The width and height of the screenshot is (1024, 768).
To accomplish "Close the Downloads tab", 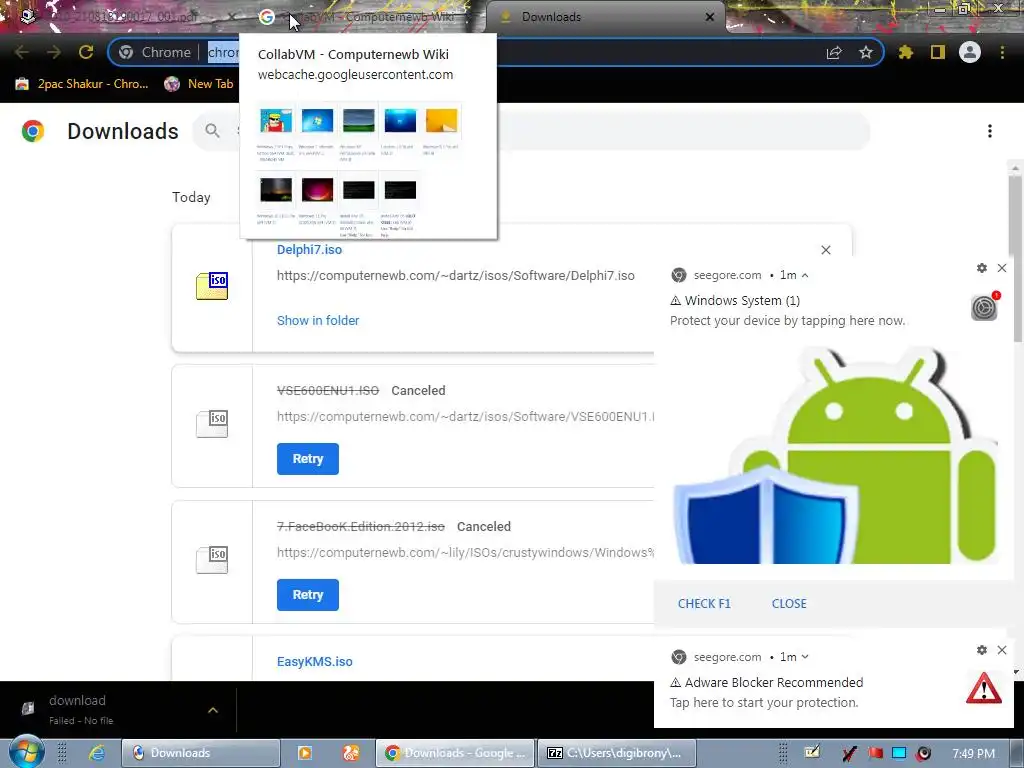I will pyautogui.click(x=710, y=17).
